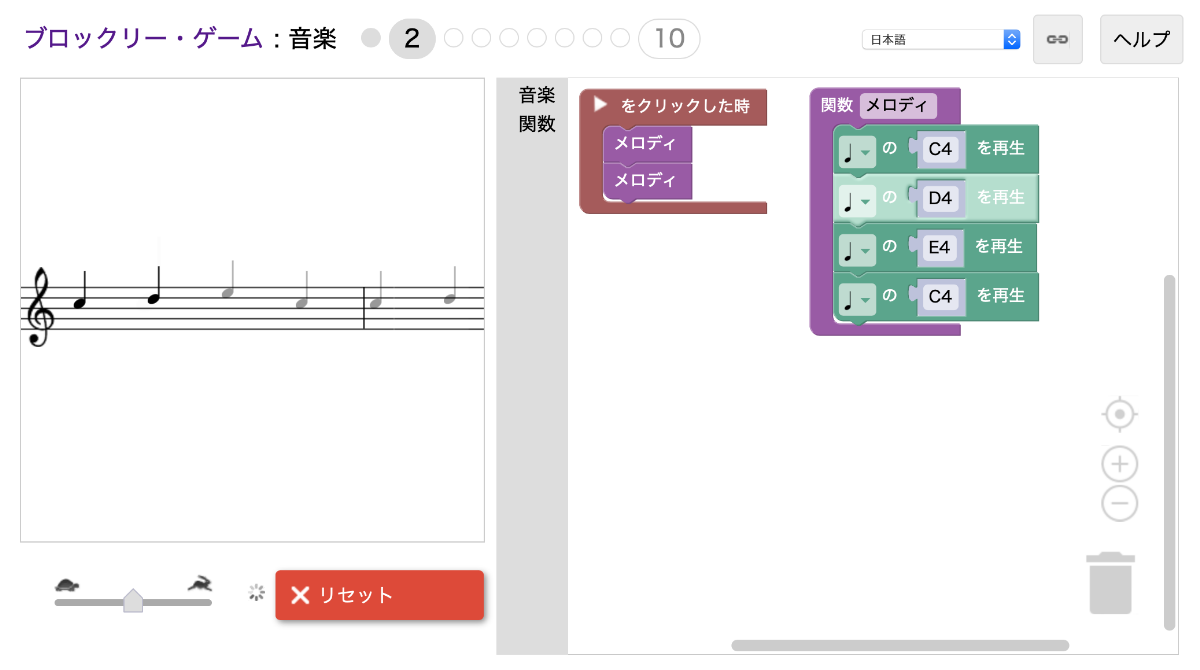Viewport: 1200px width, 670px height.
Task: Zoom in on the workspace
Action: [1120, 463]
